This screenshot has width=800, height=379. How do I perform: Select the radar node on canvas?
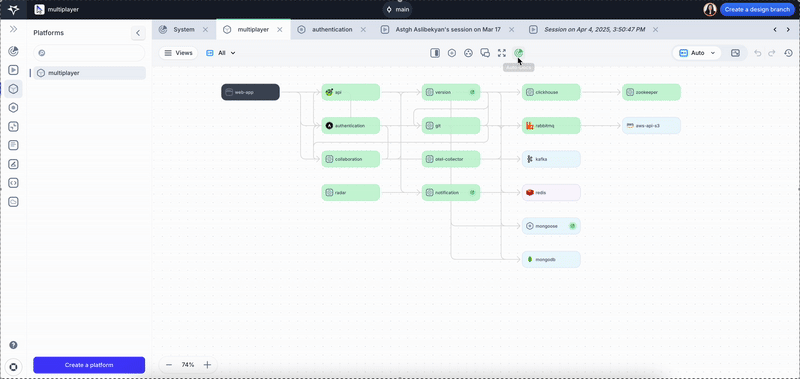pos(351,193)
